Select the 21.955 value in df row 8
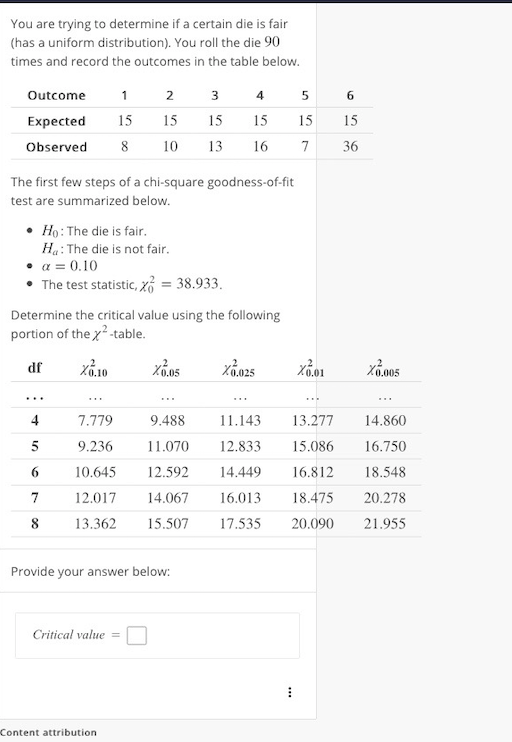The height and width of the screenshot is (742, 512). 385,523
